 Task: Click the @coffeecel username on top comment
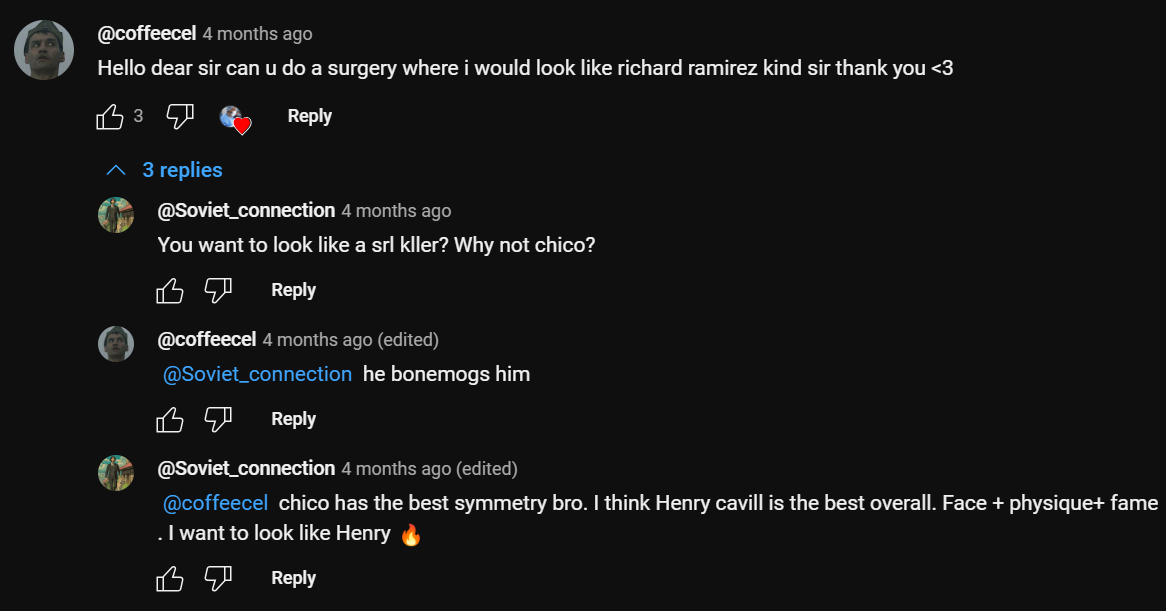(x=146, y=34)
